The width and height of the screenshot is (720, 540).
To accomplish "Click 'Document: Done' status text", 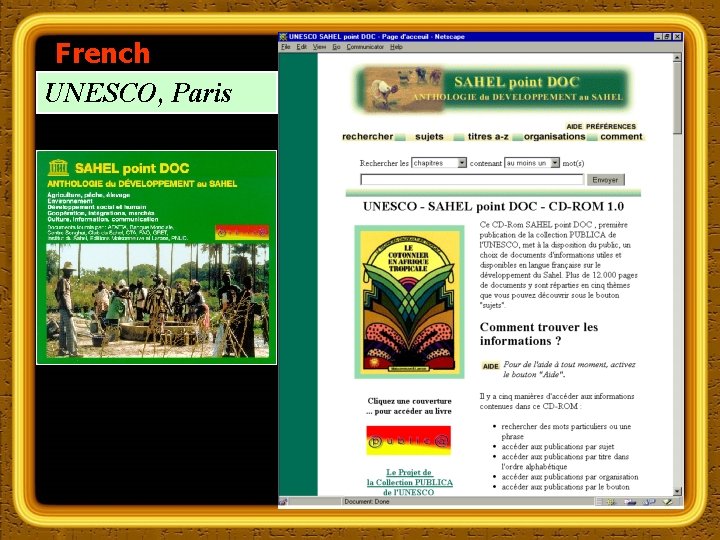I will point(367,502).
